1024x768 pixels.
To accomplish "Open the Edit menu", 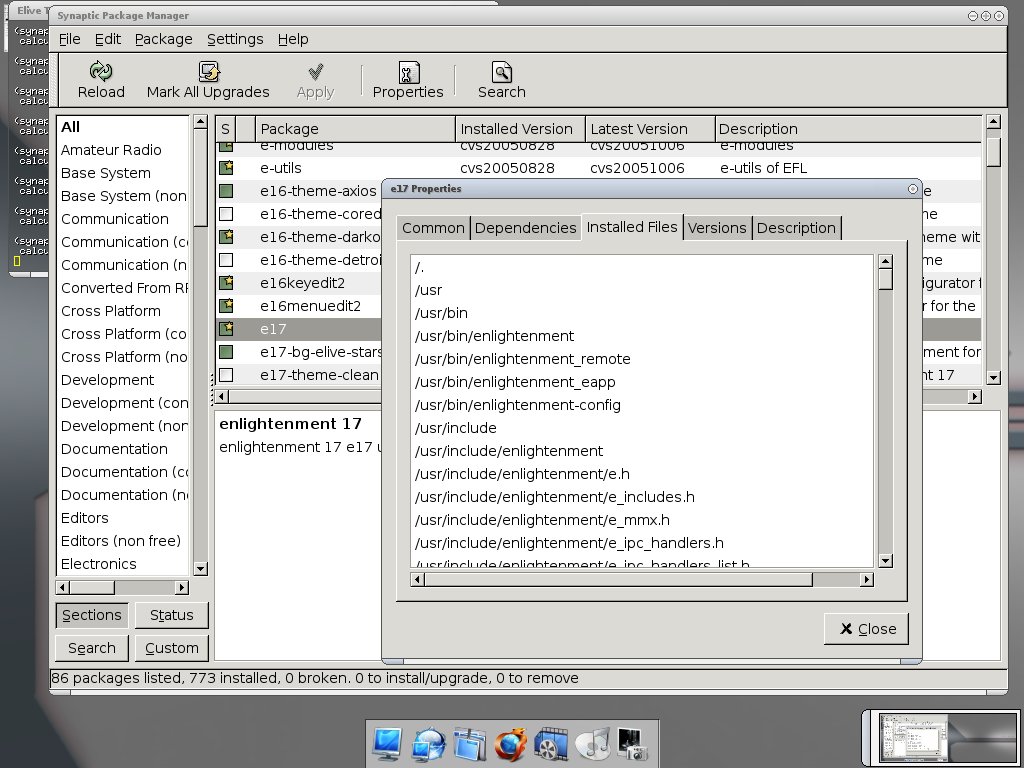I will (108, 39).
